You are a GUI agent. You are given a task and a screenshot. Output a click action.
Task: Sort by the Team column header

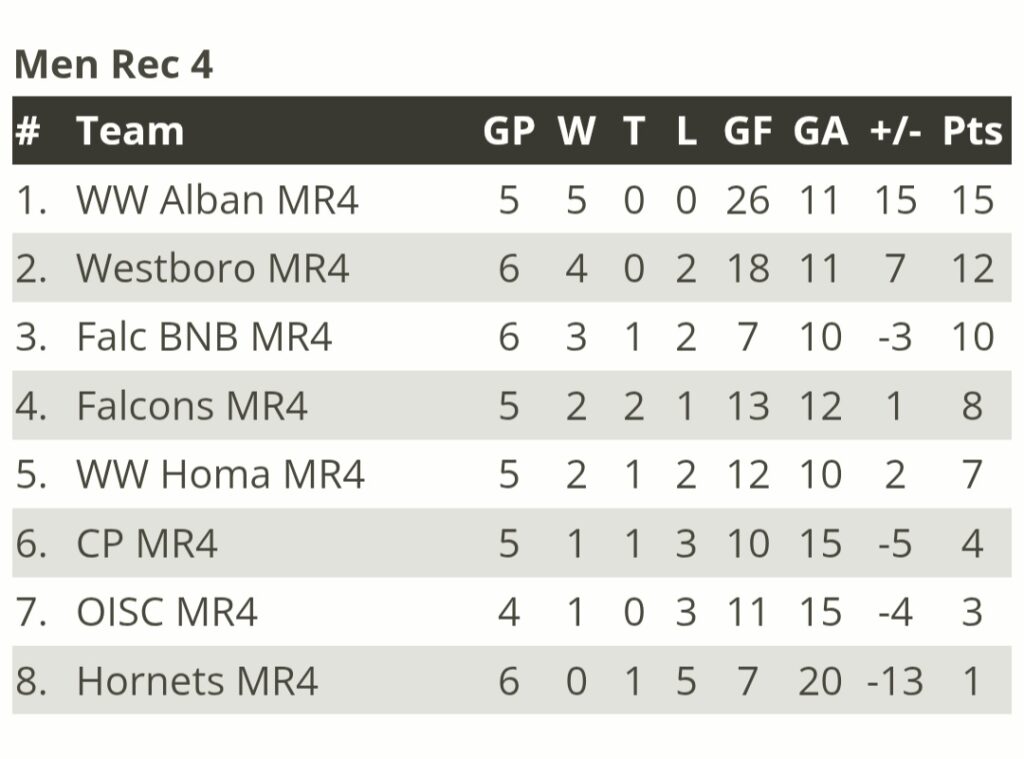(x=130, y=131)
